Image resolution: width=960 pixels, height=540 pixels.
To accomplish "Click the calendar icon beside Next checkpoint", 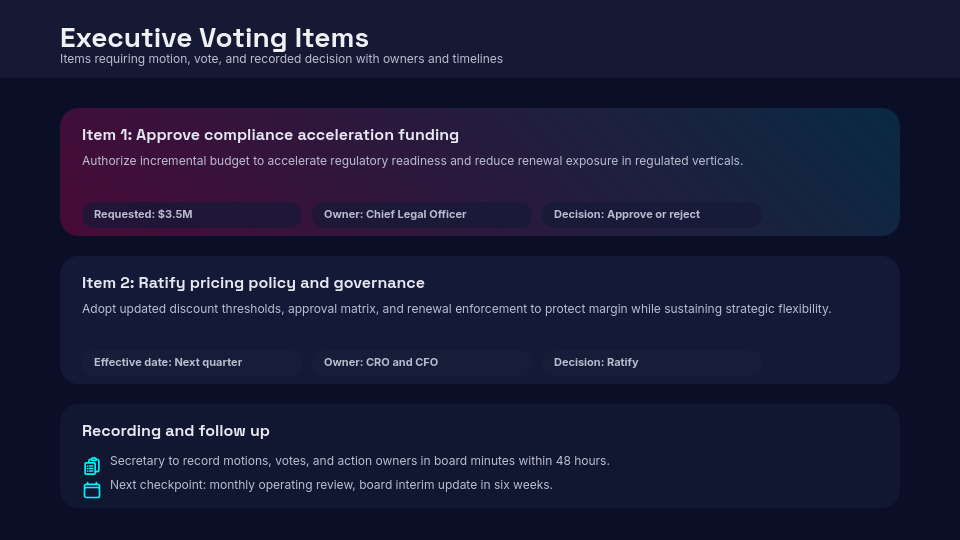I will tap(92, 490).
